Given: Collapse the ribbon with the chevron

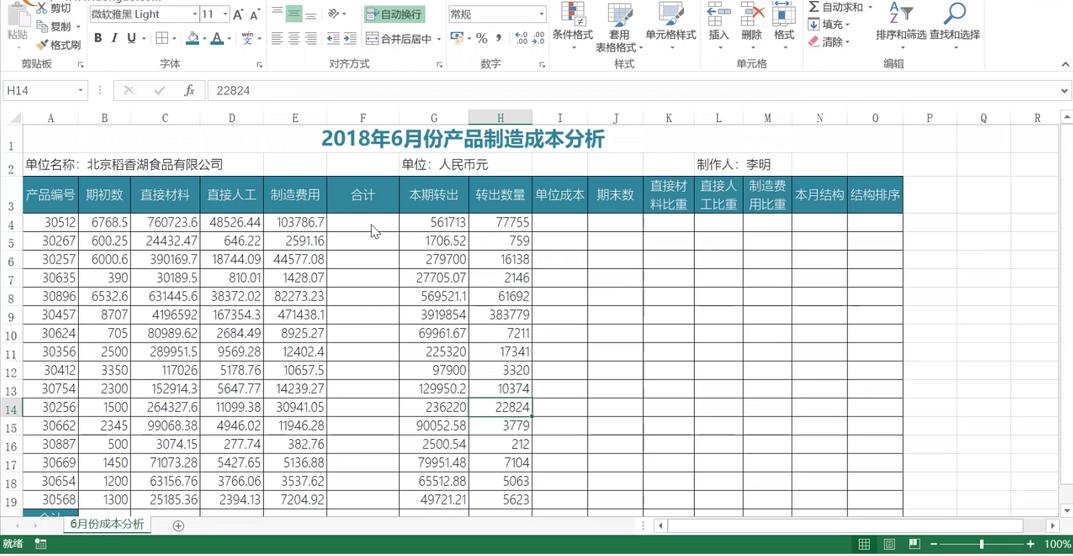Looking at the screenshot, I should [x=1063, y=64].
